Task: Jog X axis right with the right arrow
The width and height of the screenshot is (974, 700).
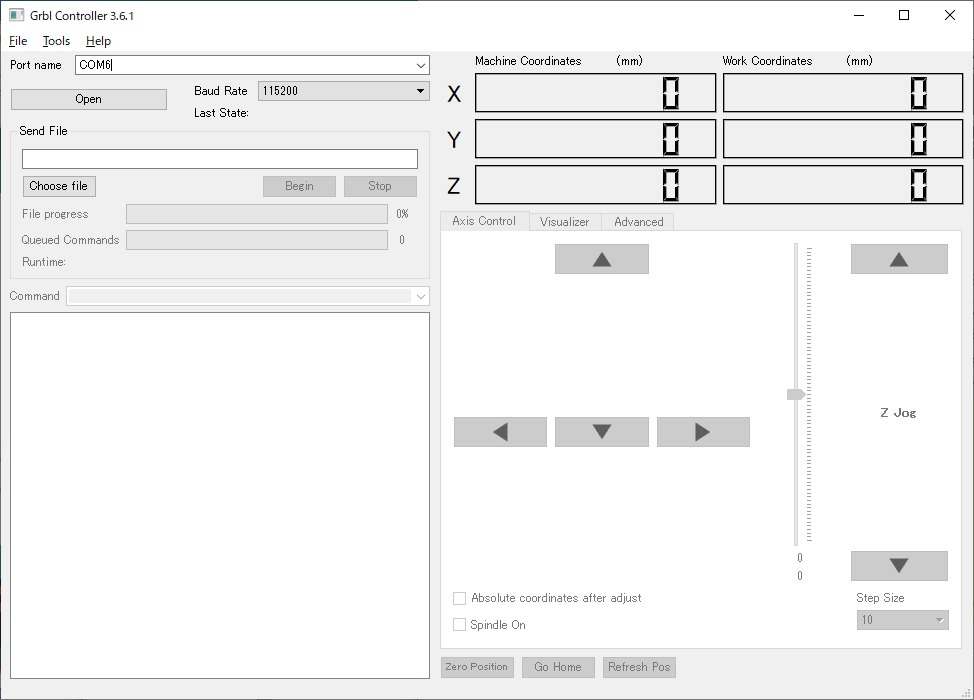Action: point(703,432)
